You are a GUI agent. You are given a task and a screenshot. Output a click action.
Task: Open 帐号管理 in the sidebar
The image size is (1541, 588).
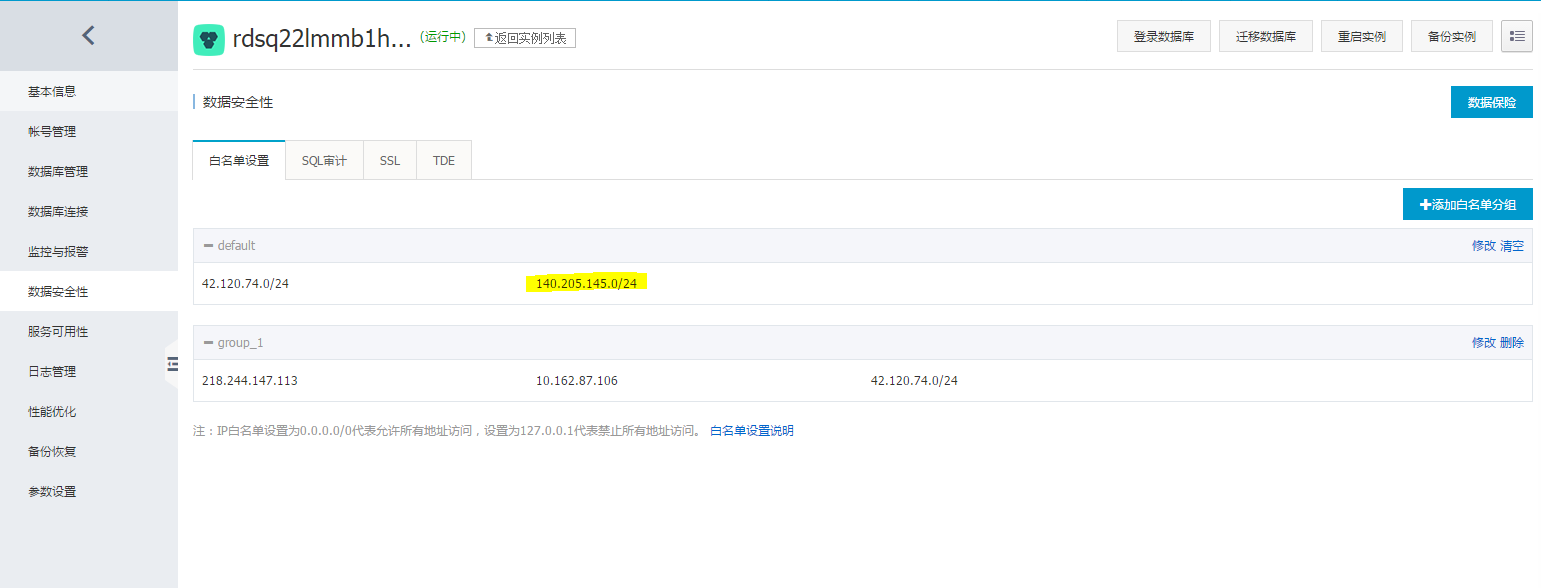click(89, 131)
